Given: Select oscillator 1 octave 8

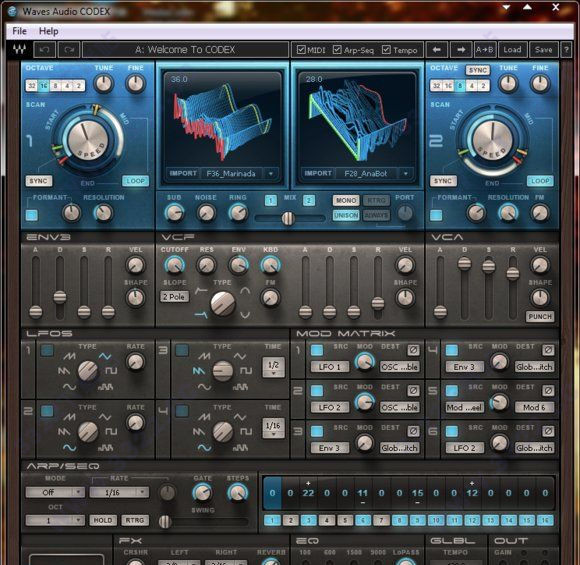Looking at the screenshot, I should [55, 86].
